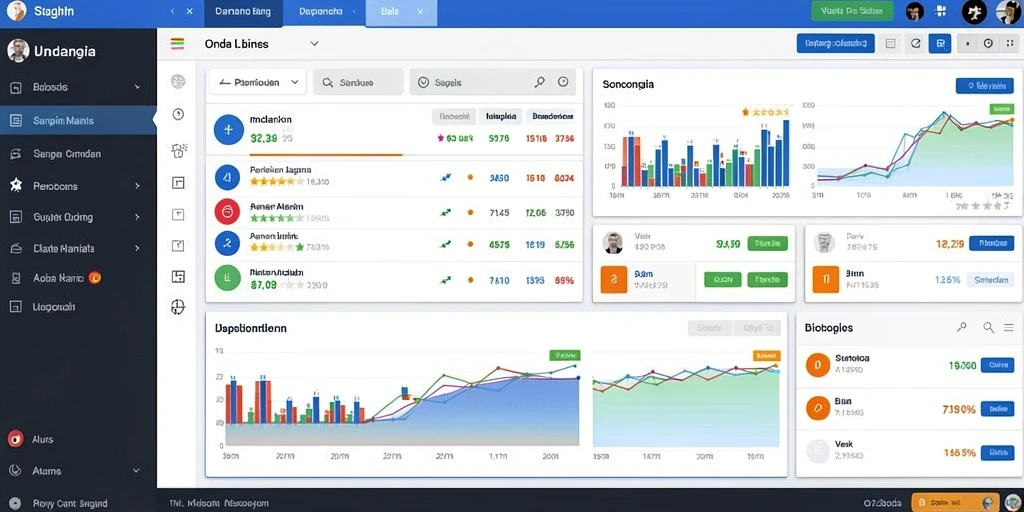Expand the Perocoins sidebar submenu
Viewport: 1024px width, 512px height.
coord(137,186)
